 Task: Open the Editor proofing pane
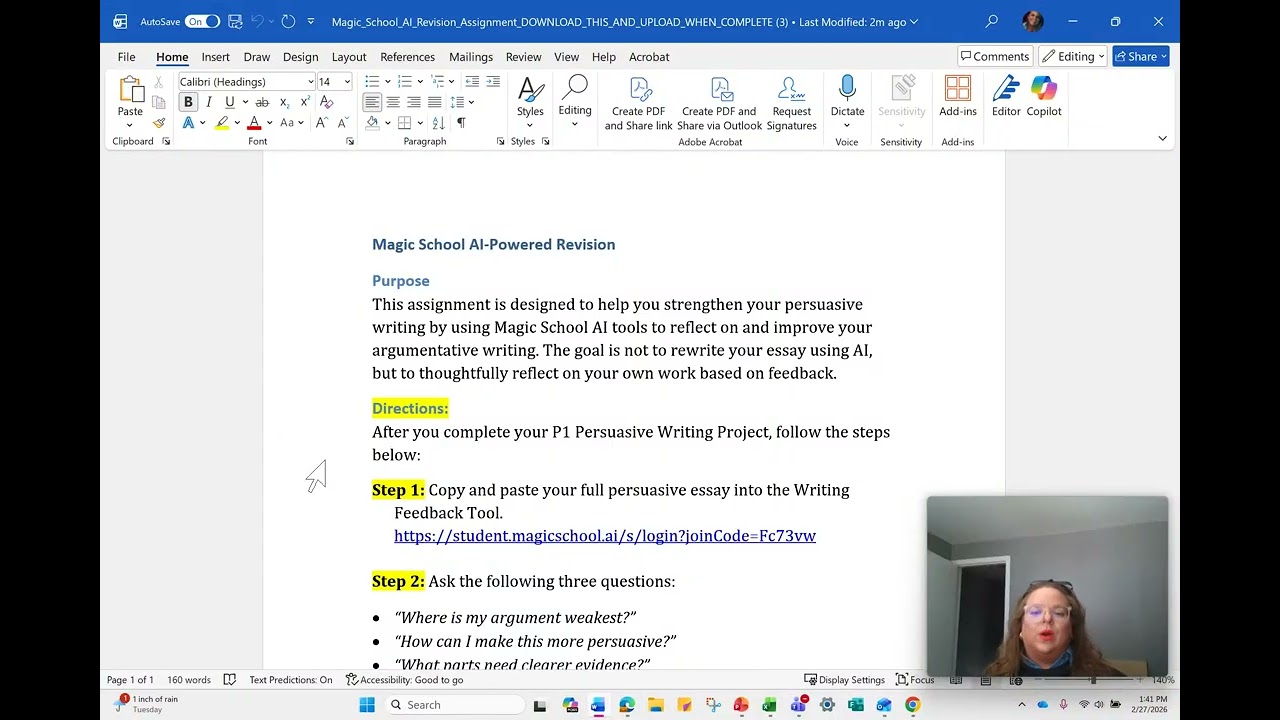click(1006, 97)
